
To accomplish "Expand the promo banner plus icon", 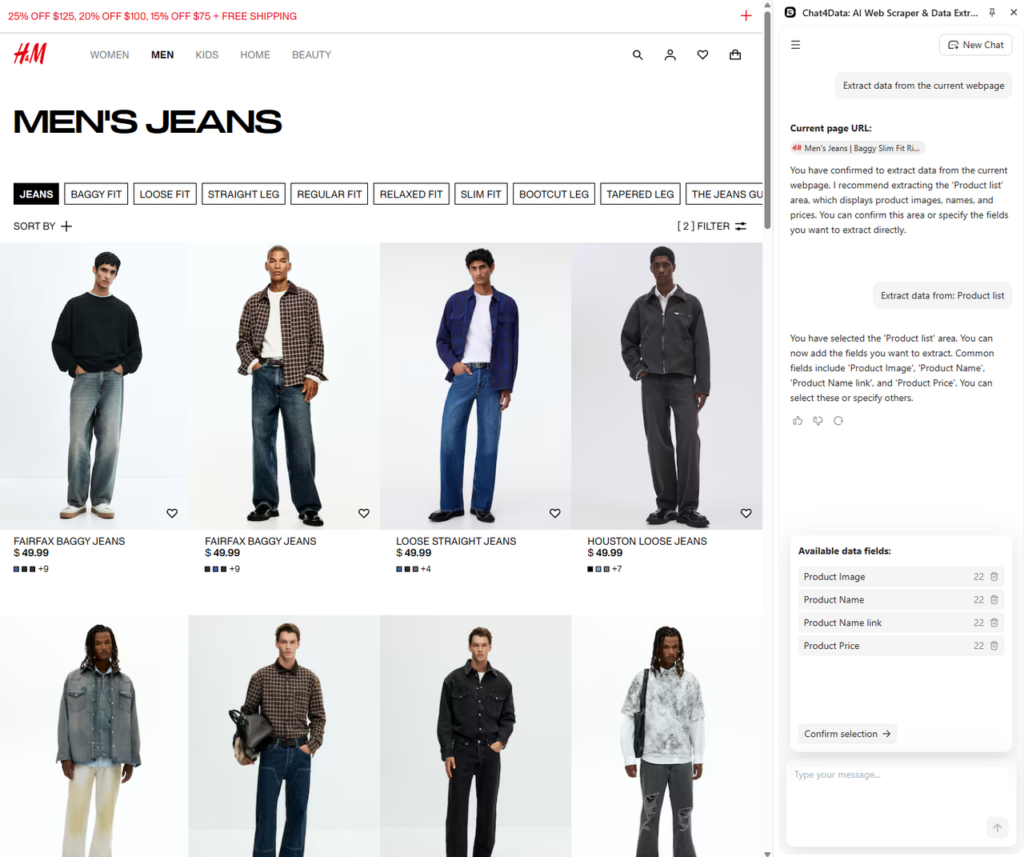I will click(746, 16).
